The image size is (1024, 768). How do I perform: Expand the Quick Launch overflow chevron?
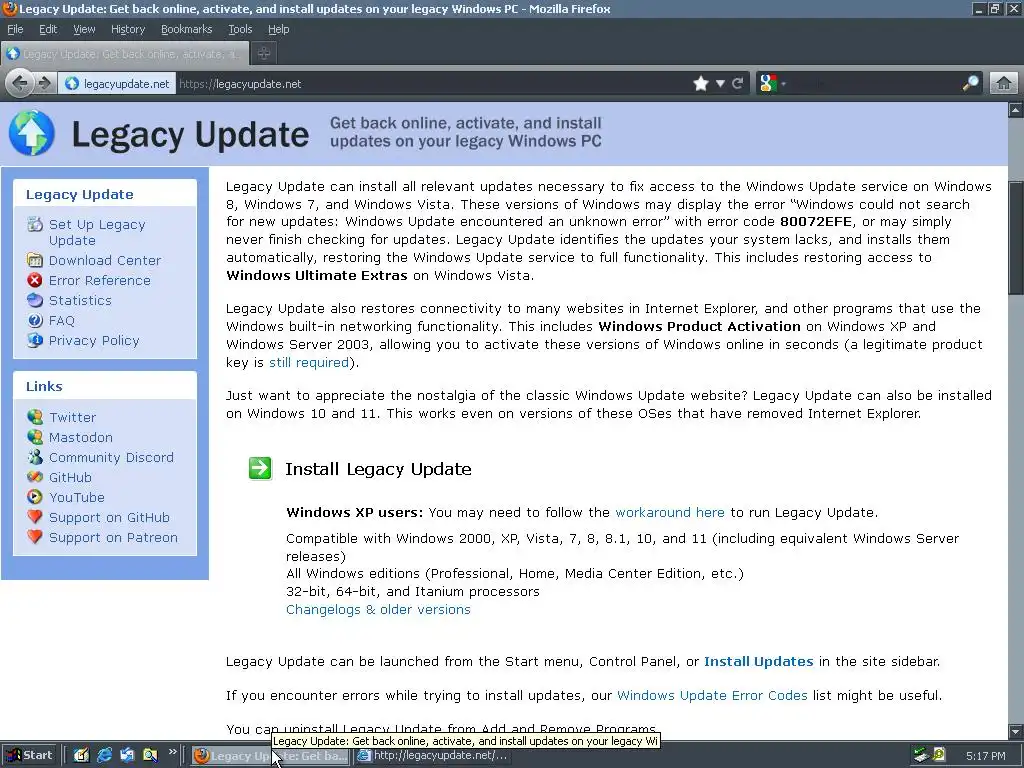coord(172,752)
